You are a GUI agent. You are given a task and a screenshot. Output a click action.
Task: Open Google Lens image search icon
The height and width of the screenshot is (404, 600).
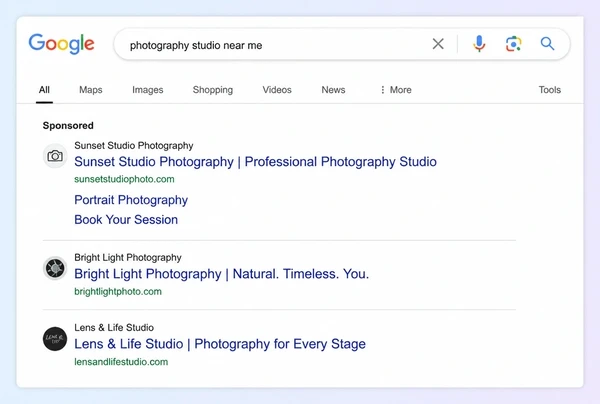point(514,44)
